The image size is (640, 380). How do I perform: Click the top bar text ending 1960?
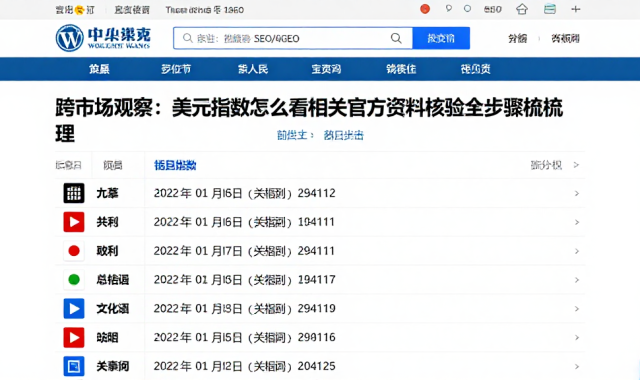204,10
